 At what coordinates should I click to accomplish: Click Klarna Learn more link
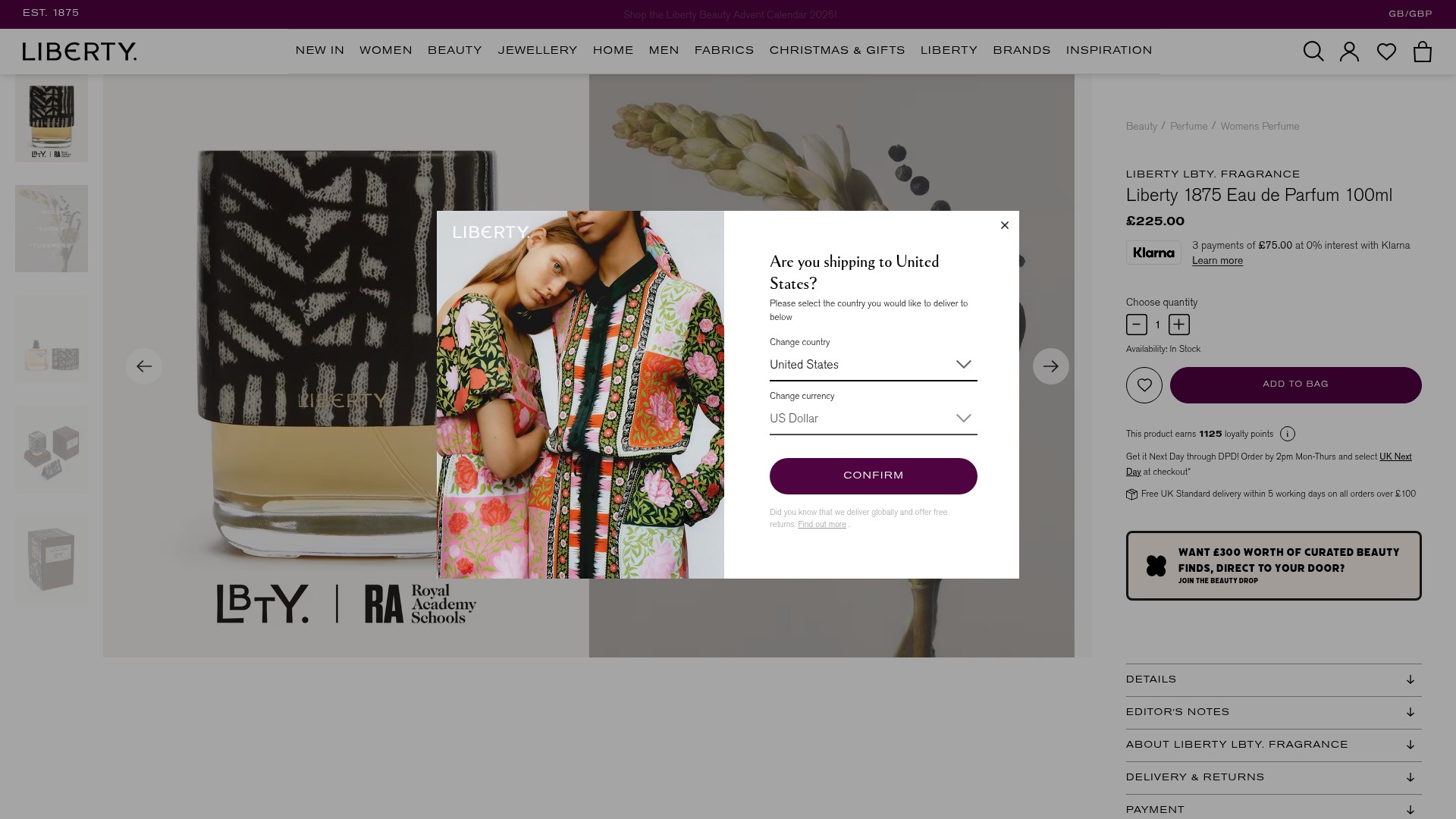pos(1217,261)
